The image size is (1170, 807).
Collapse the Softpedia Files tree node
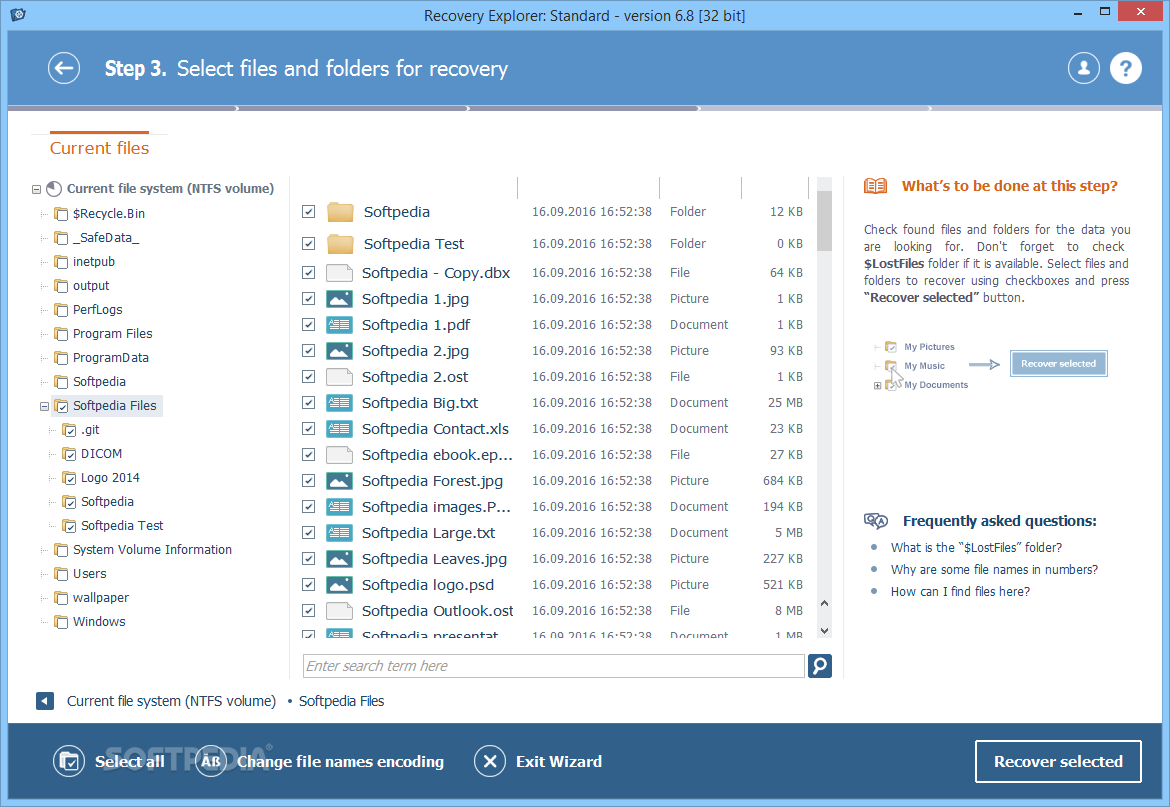click(x=44, y=406)
